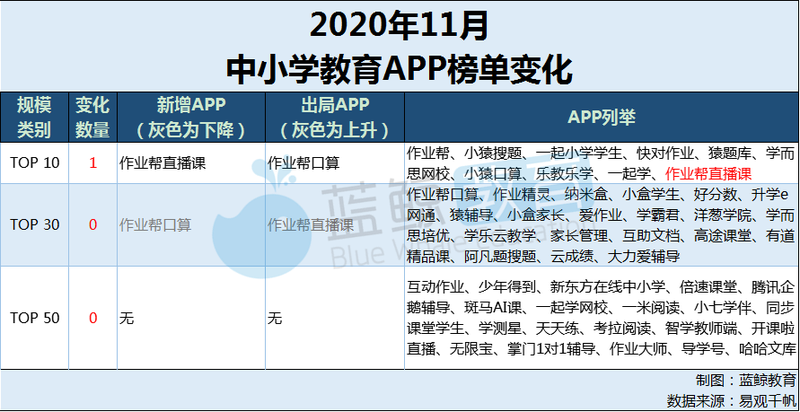
Task: Select 作业精灵 in the TOP 30 list
Action: (x=521, y=194)
